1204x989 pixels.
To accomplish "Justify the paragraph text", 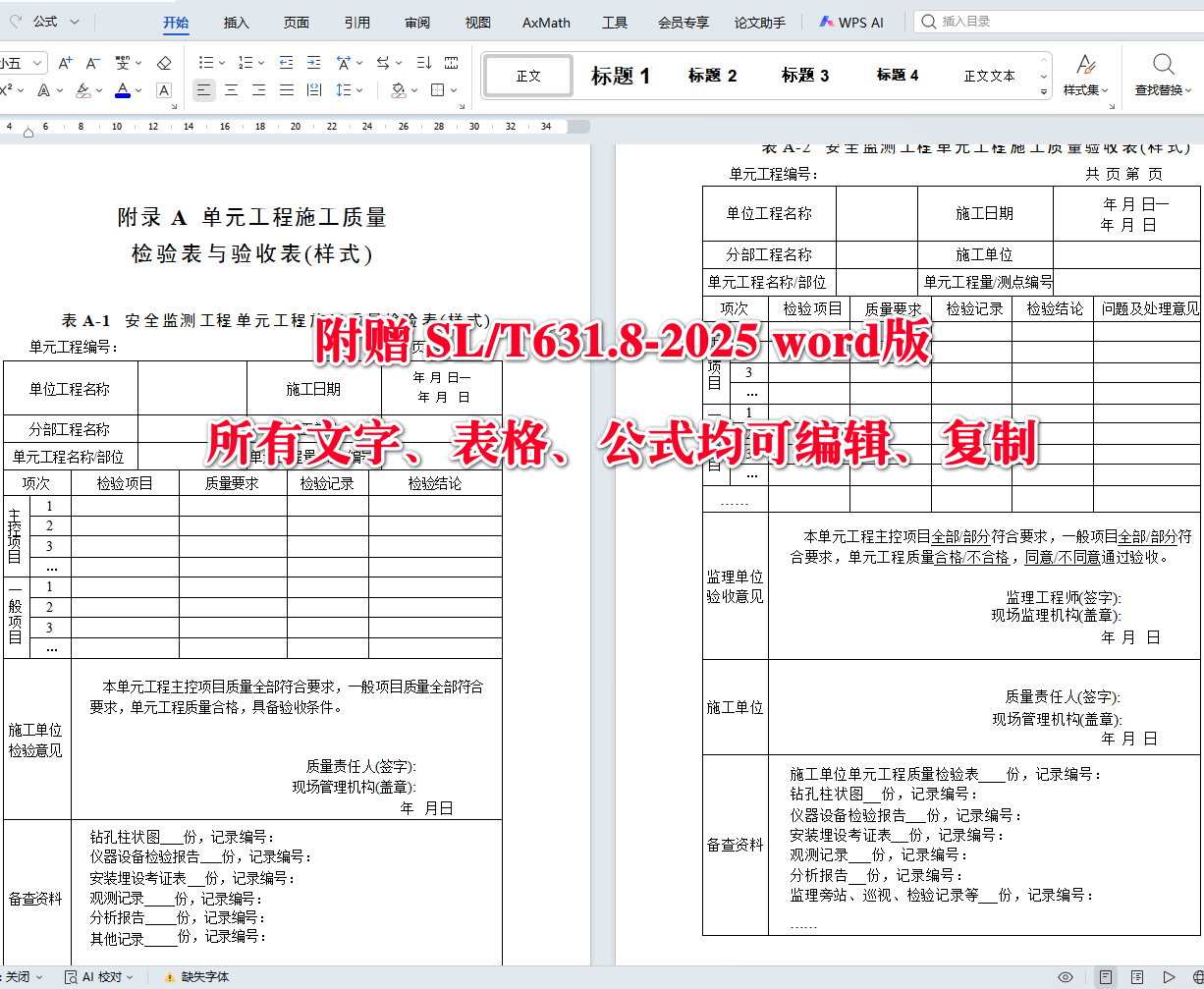I will 286,90.
